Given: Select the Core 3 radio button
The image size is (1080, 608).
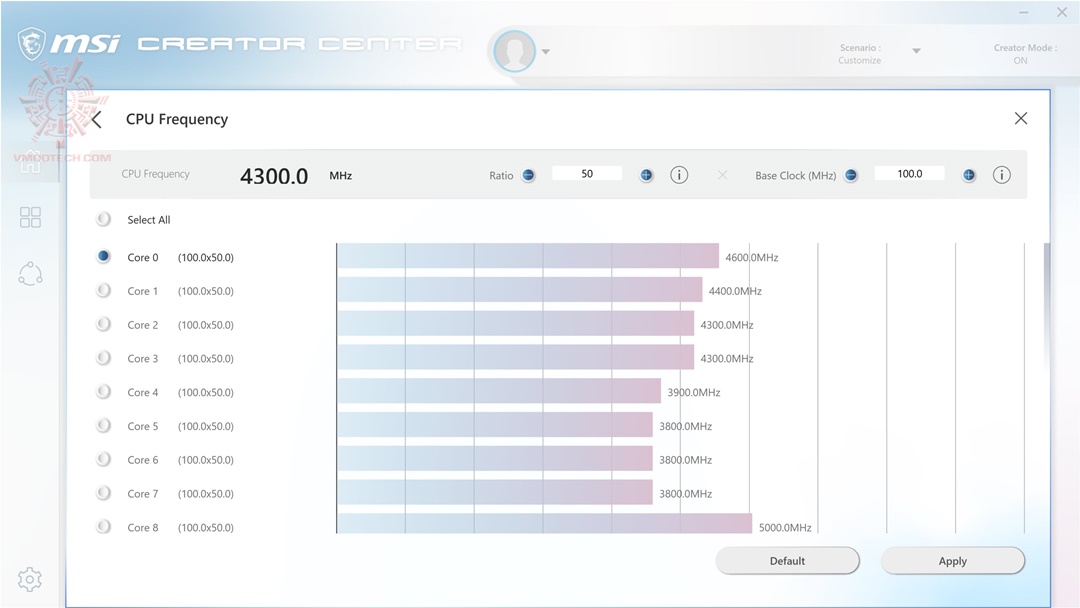Looking at the screenshot, I should (x=103, y=357).
